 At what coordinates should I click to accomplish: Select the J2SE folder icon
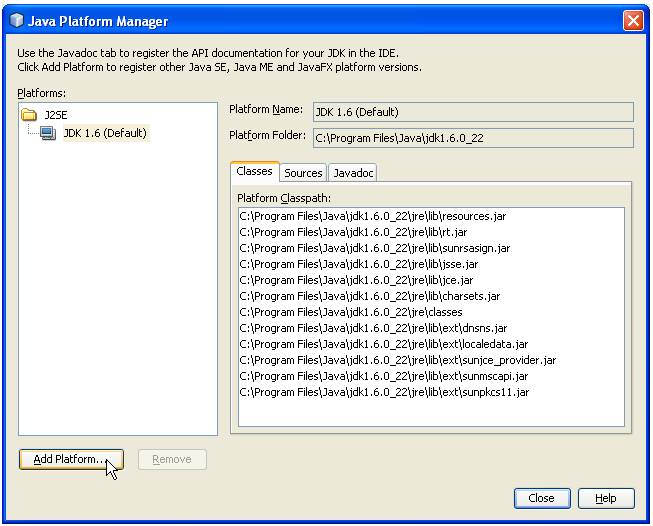(29, 115)
